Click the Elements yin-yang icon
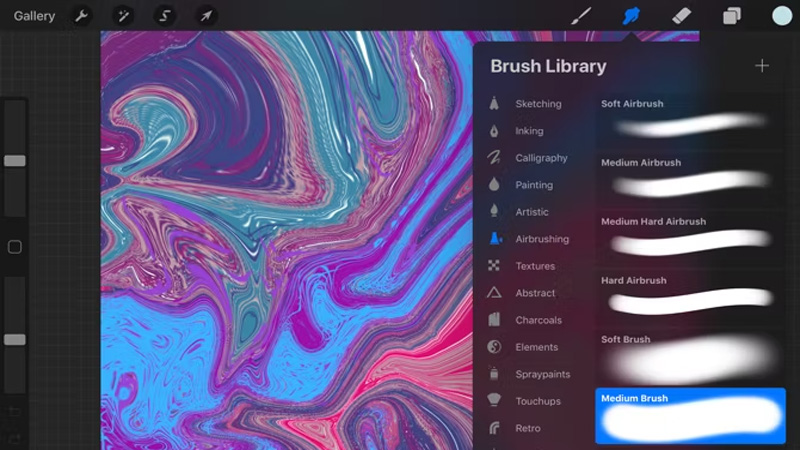The height and width of the screenshot is (450, 800). coord(494,347)
